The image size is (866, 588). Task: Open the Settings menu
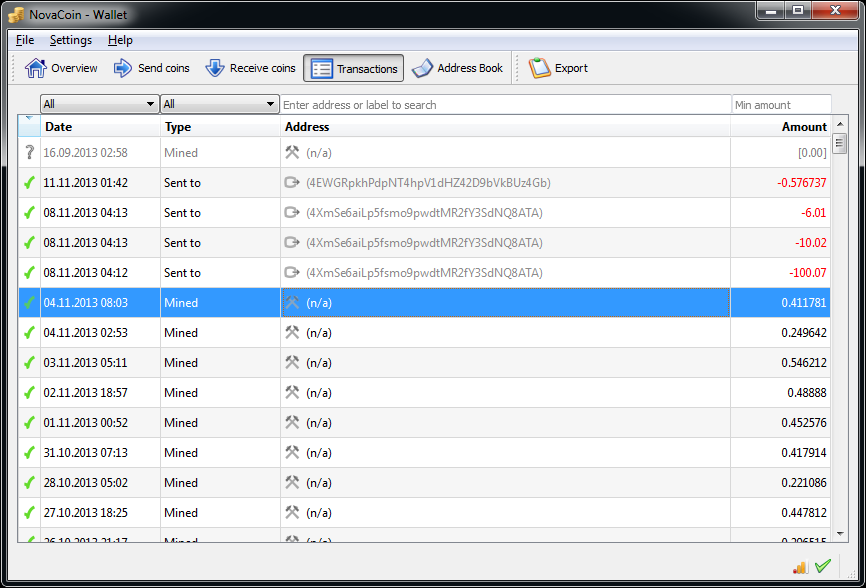tap(69, 40)
